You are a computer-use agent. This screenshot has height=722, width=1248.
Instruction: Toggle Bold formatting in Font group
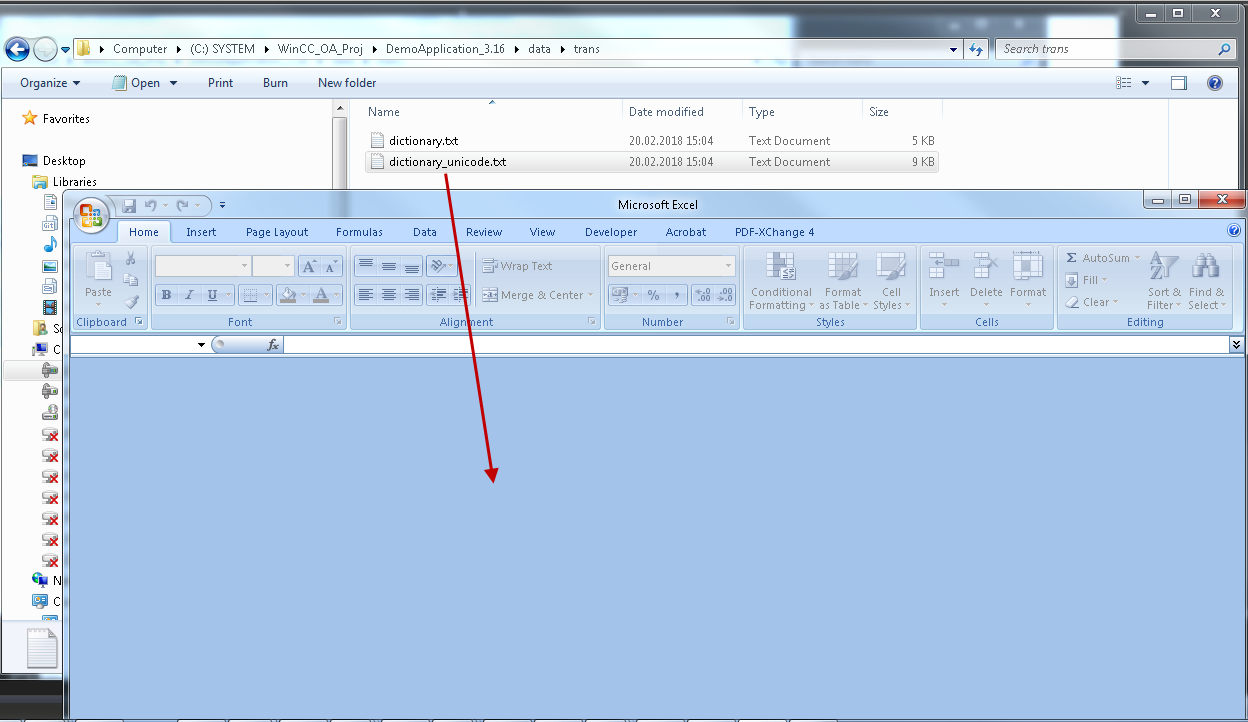tap(166, 295)
